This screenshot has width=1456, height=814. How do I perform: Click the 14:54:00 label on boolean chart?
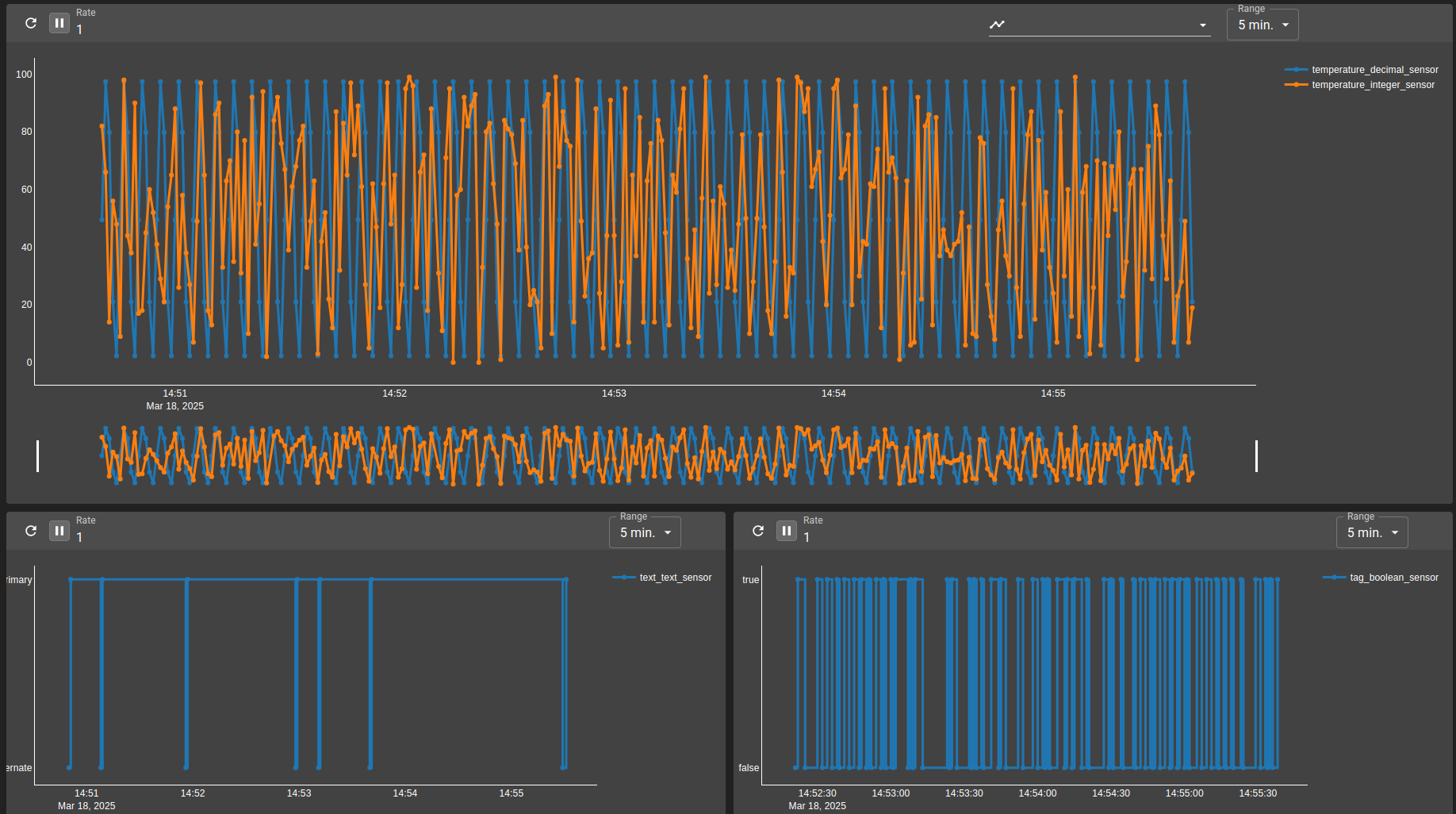pos(1037,793)
